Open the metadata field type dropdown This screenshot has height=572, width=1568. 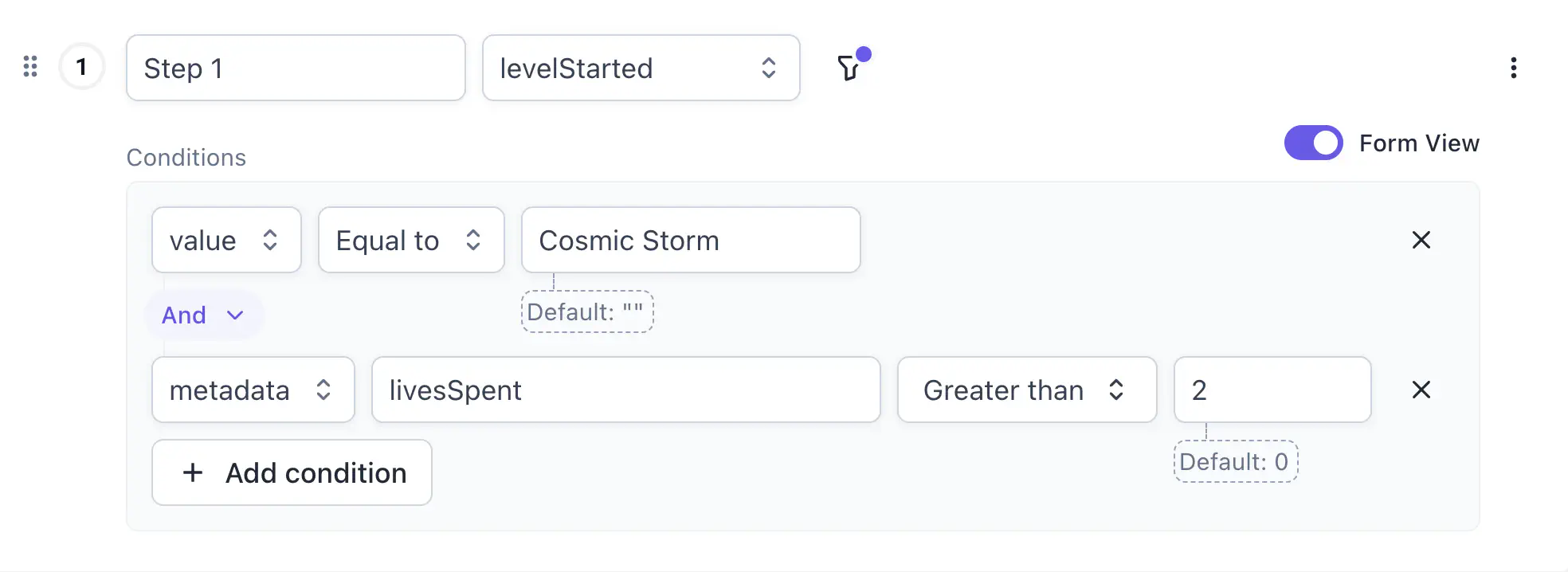pos(252,390)
